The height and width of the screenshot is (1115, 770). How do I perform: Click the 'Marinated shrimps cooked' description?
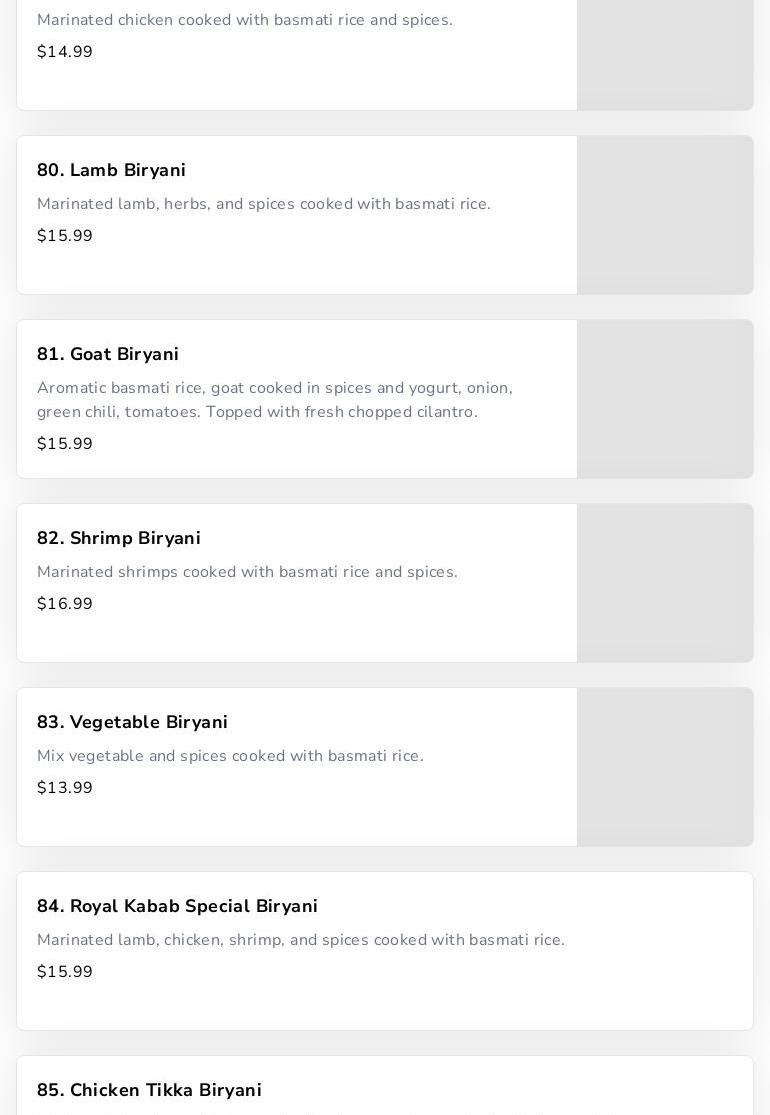tap(247, 572)
